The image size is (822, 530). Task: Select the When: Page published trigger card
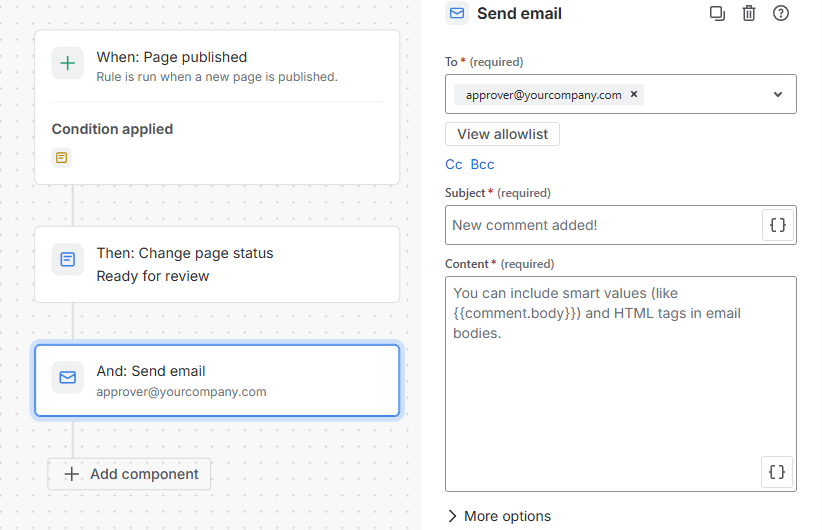coord(217,107)
